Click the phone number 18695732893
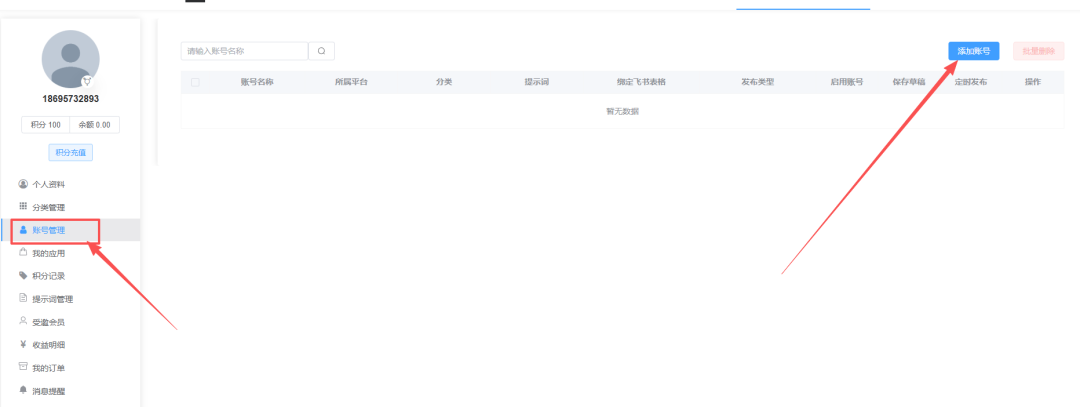 coord(70,99)
